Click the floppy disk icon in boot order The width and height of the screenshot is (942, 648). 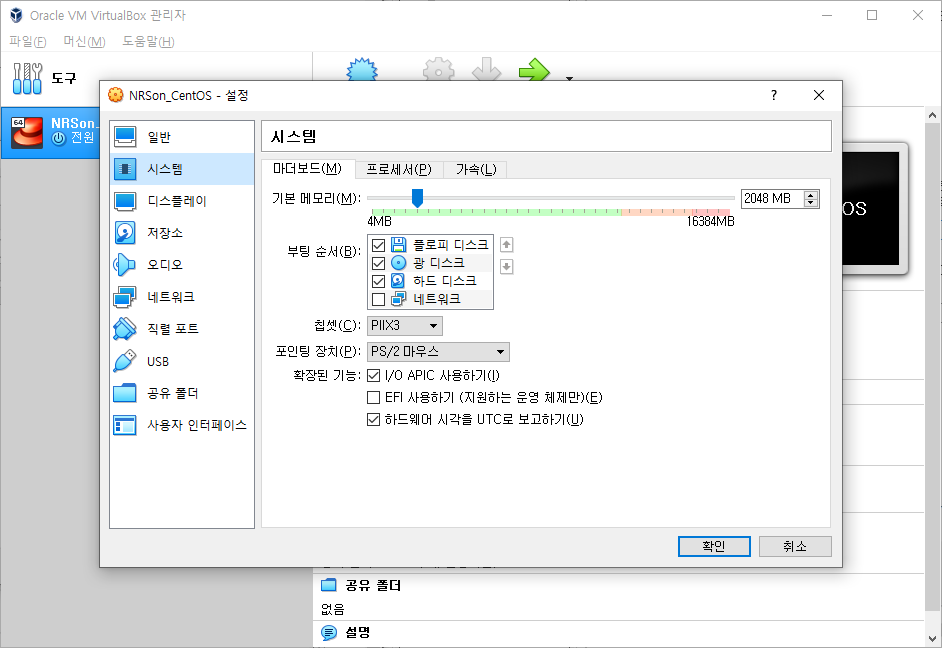(398, 244)
